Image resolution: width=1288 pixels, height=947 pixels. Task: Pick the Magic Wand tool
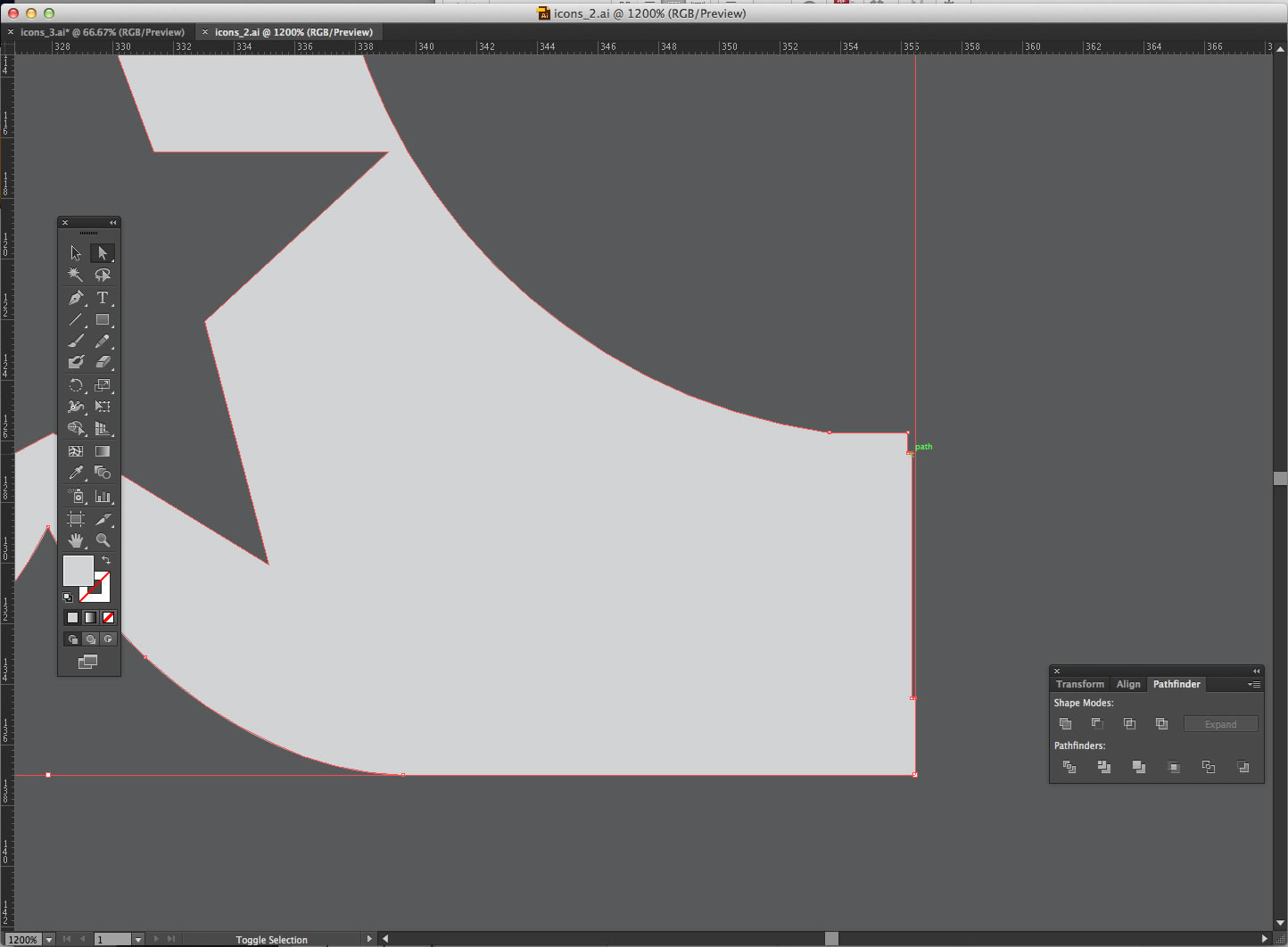(x=76, y=276)
